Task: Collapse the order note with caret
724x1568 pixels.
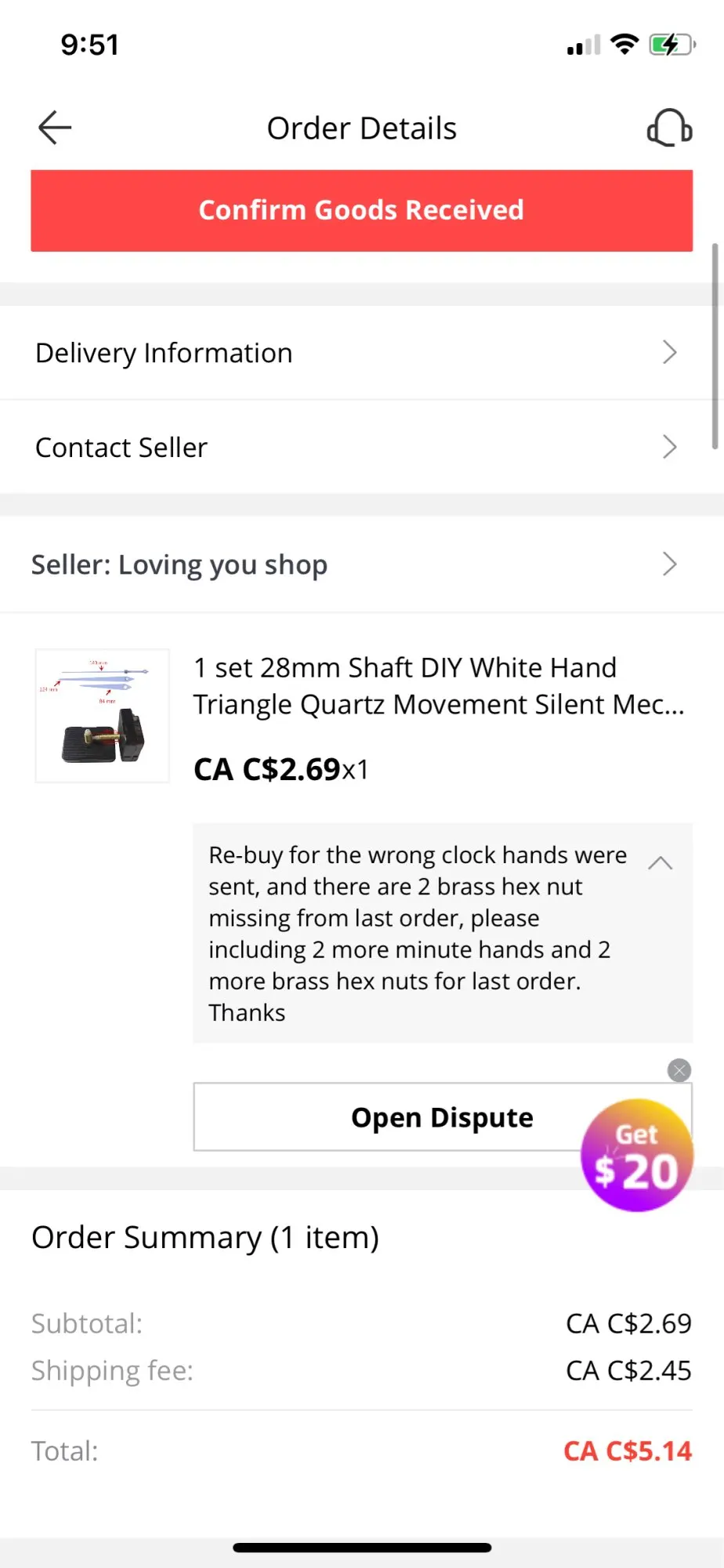Action: click(x=661, y=863)
